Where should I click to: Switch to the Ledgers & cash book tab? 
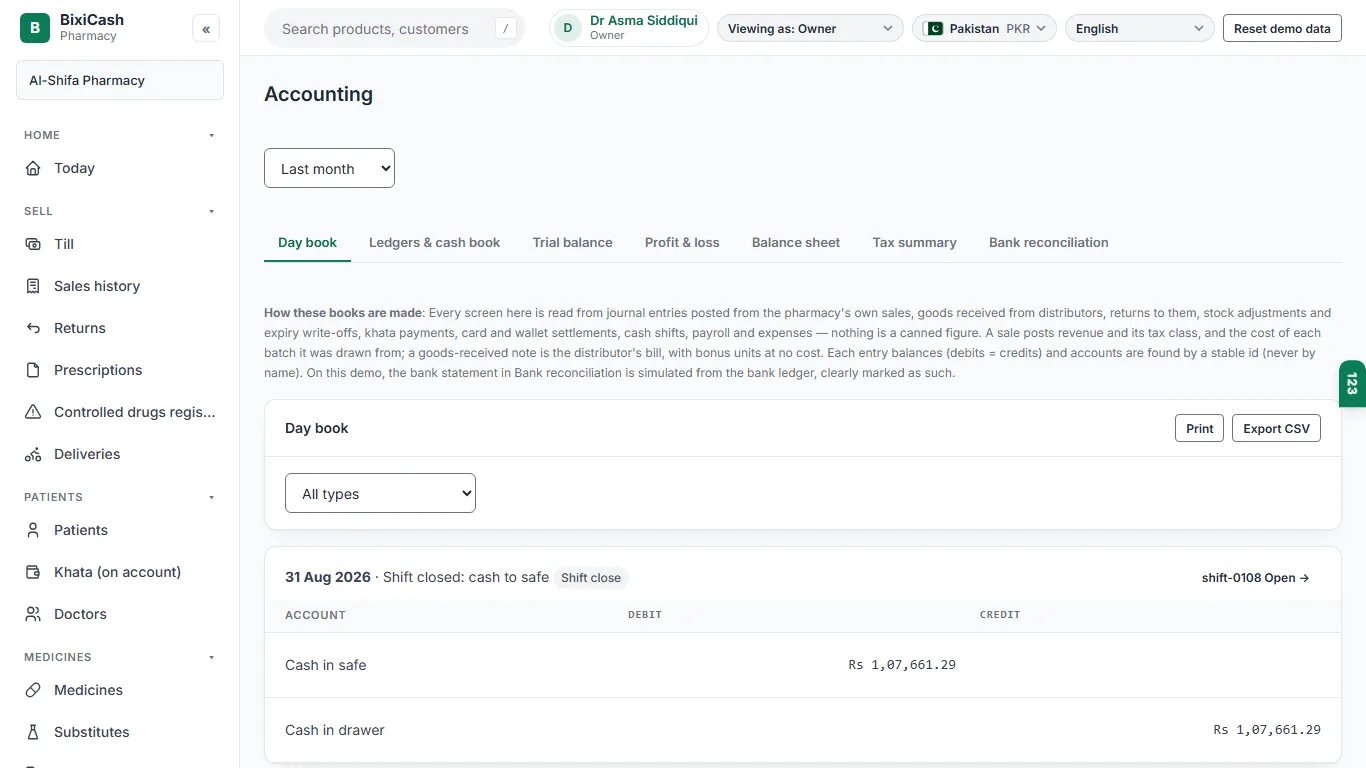434,242
